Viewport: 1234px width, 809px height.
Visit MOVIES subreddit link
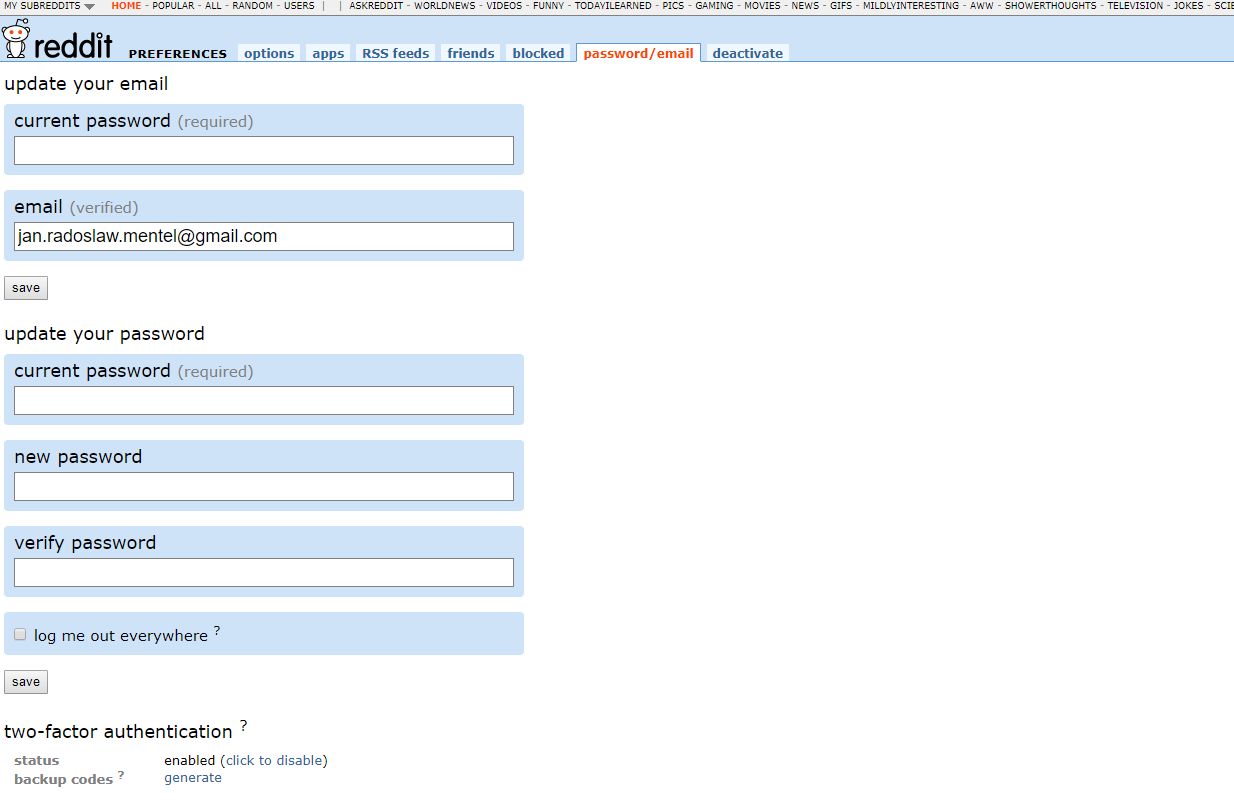click(762, 6)
